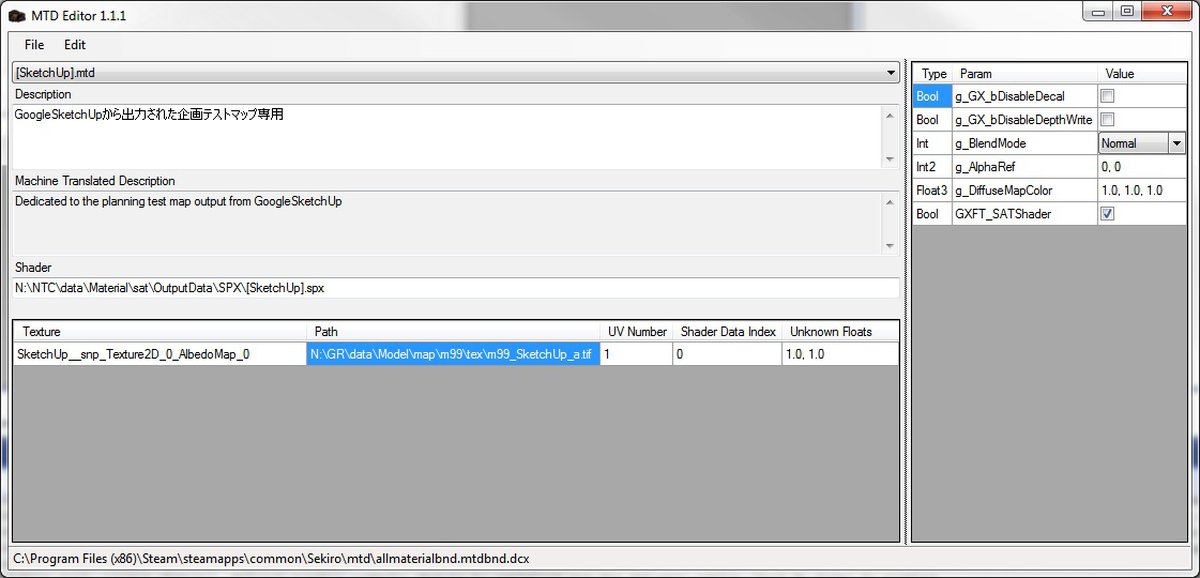
Task: Select the m99_SketchUp_a.tif path cell
Action: point(452,354)
